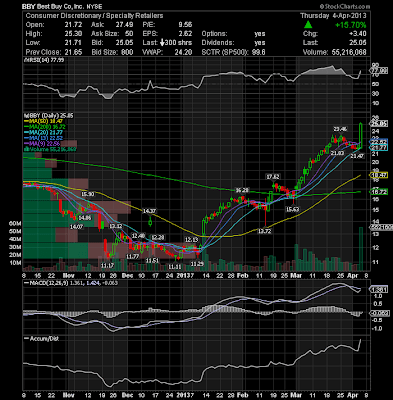Click the cyan MA(20) legend entry
Image resolution: width=393 pixels, height=400 pixels.
click(44, 133)
